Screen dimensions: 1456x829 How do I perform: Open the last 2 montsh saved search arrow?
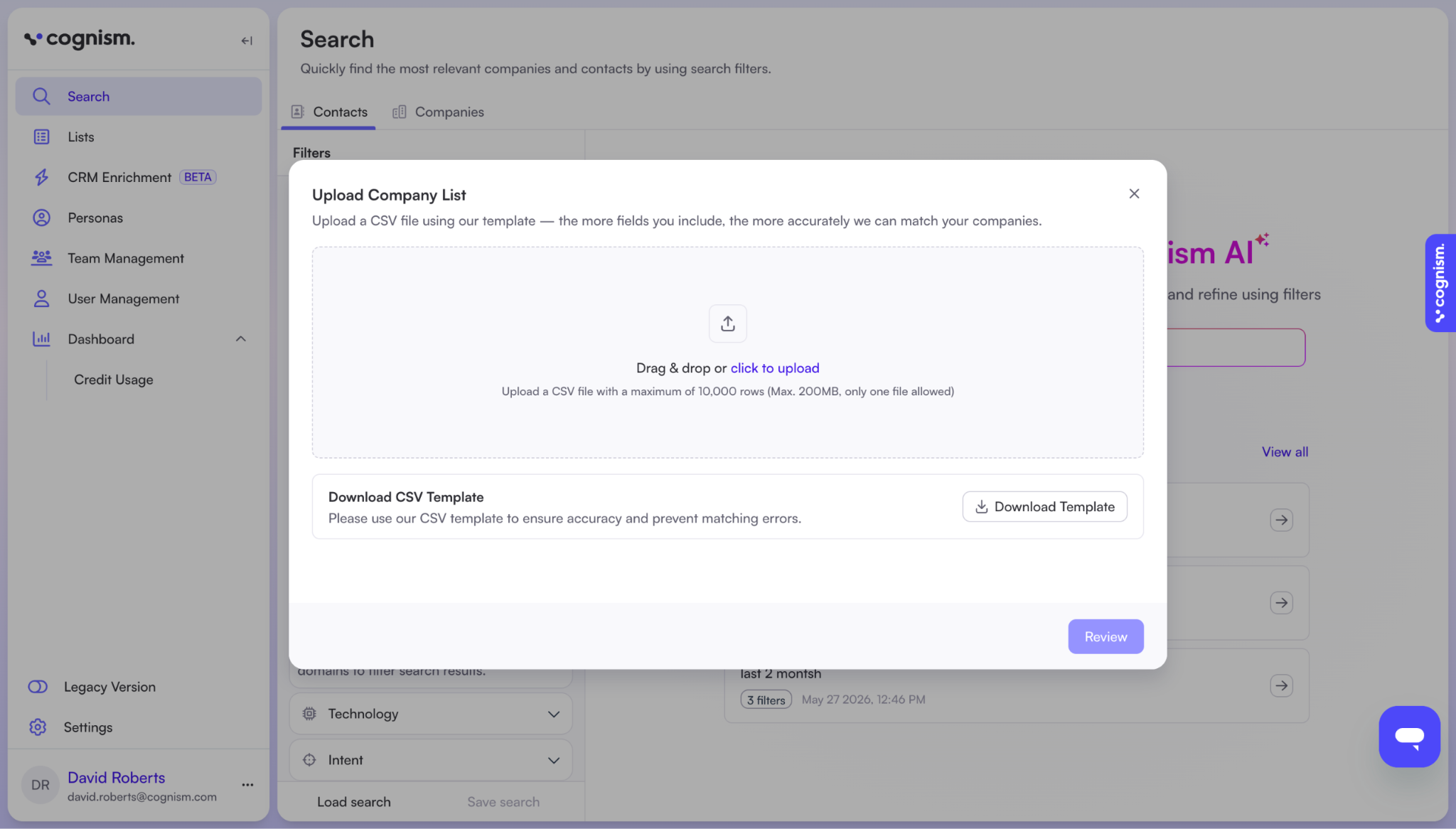(x=1281, y=686)
